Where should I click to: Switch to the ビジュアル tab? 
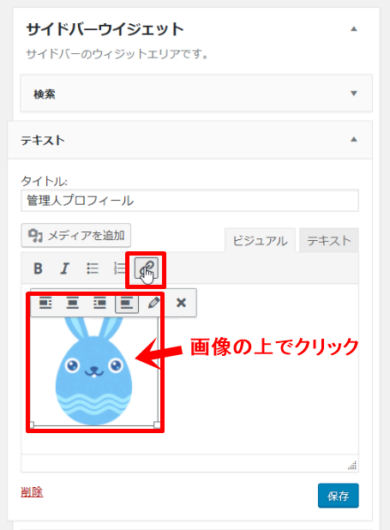click(x=260, y=241)
